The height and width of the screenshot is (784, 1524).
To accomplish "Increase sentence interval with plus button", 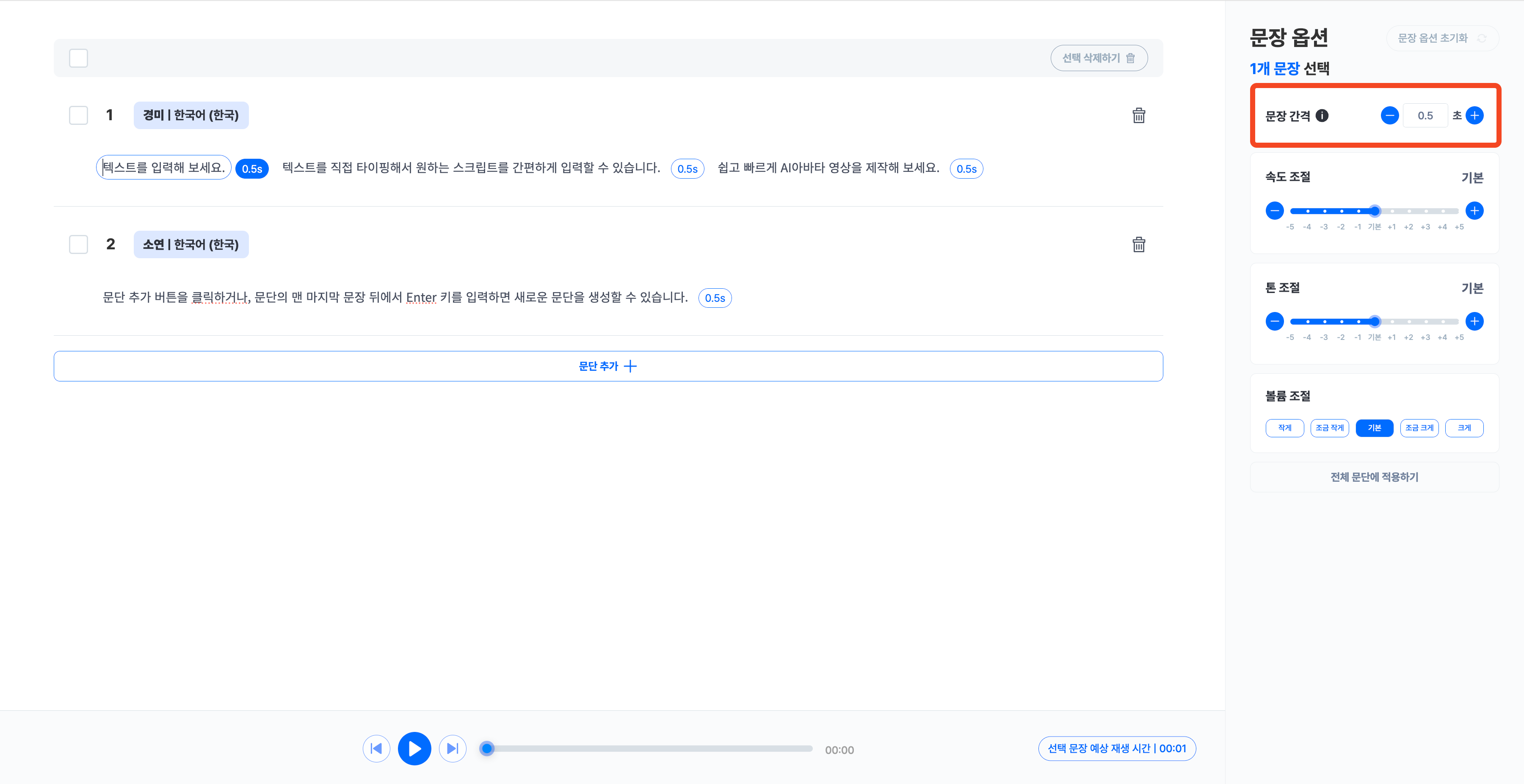I will point(1474,116).
